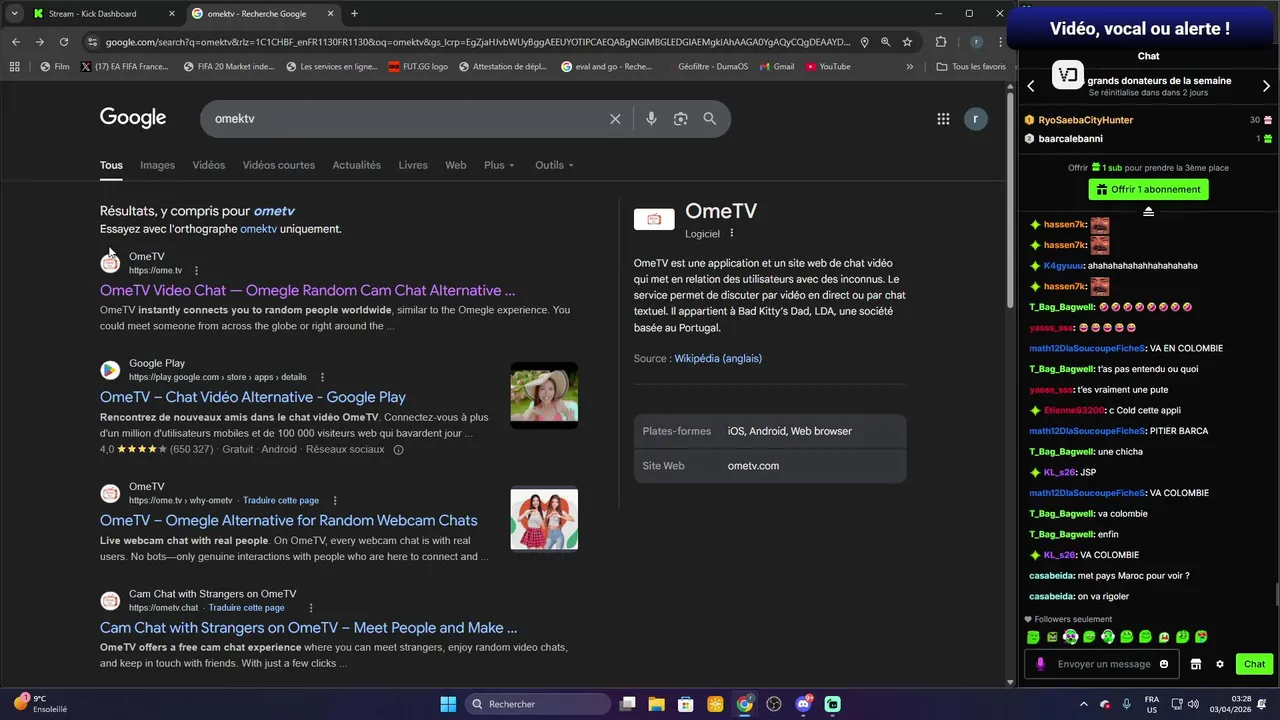
Task: Search only for the omektv spelling
Action: (x=258, y=229)
